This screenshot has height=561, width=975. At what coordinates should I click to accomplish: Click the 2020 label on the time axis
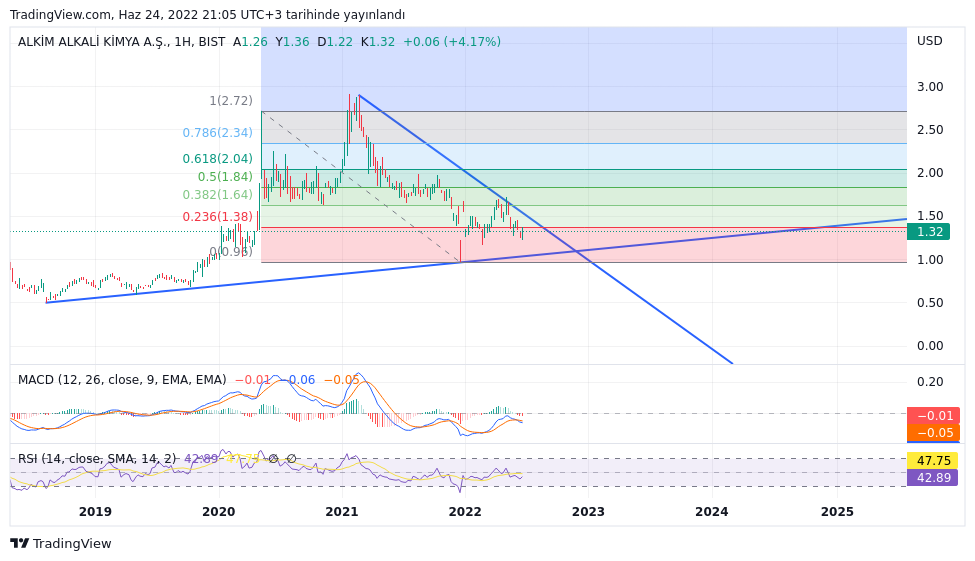pos(219,512)
